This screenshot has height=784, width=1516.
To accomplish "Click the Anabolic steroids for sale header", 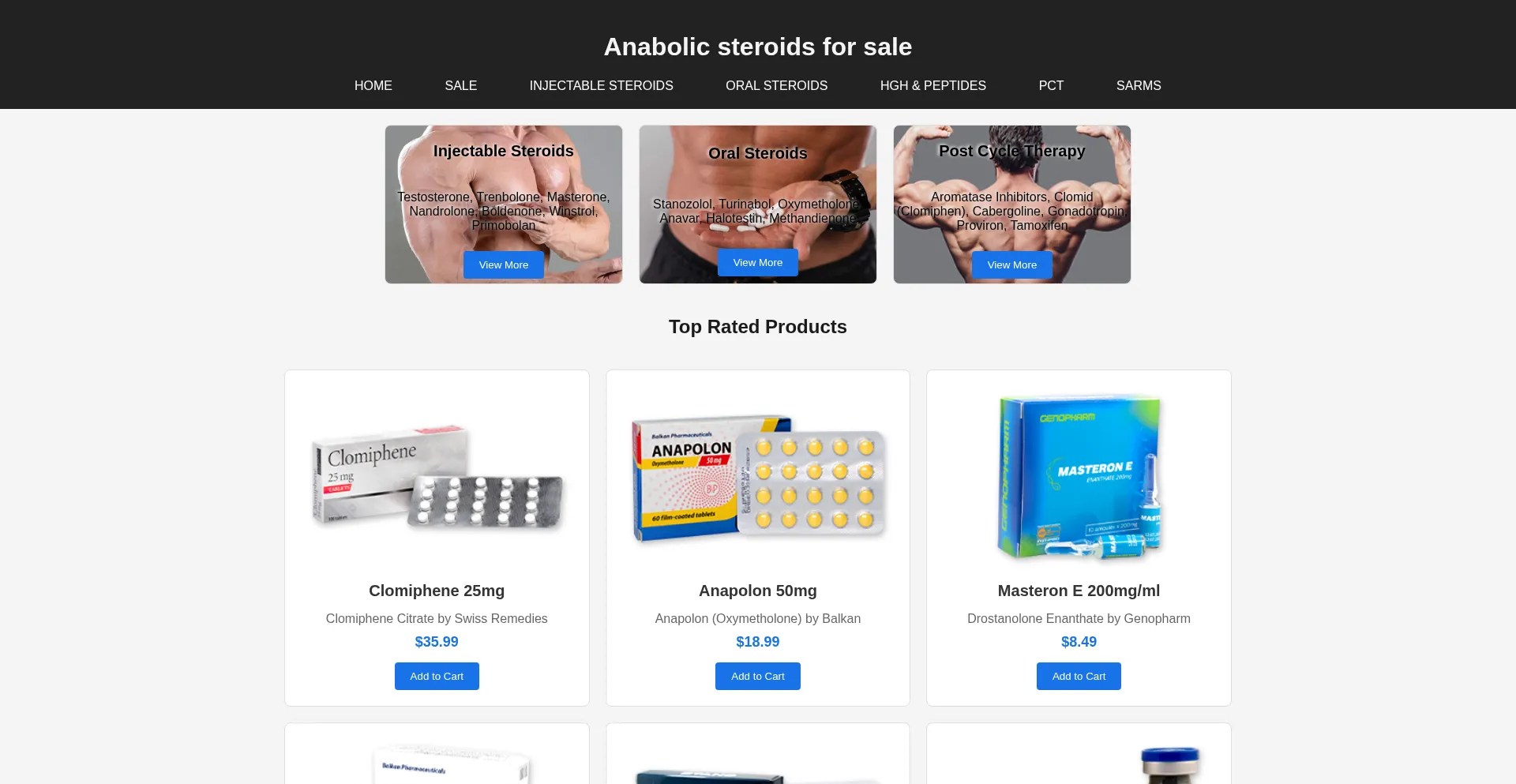I will 758,47.
